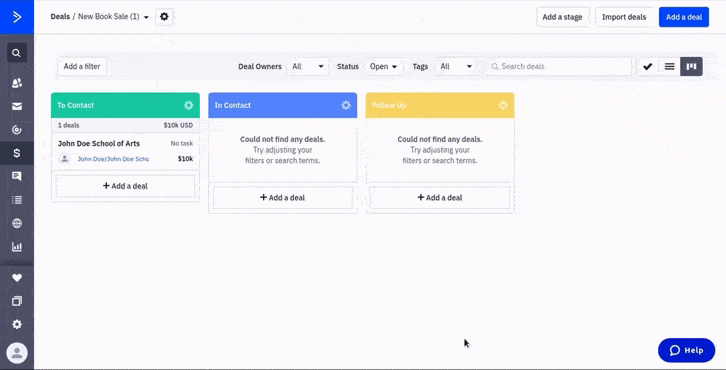Viewport: 726px width, 370px height.
Task: Open Lists icon in the sidebar
Action: pyautogui.click(x=17, y=200)
